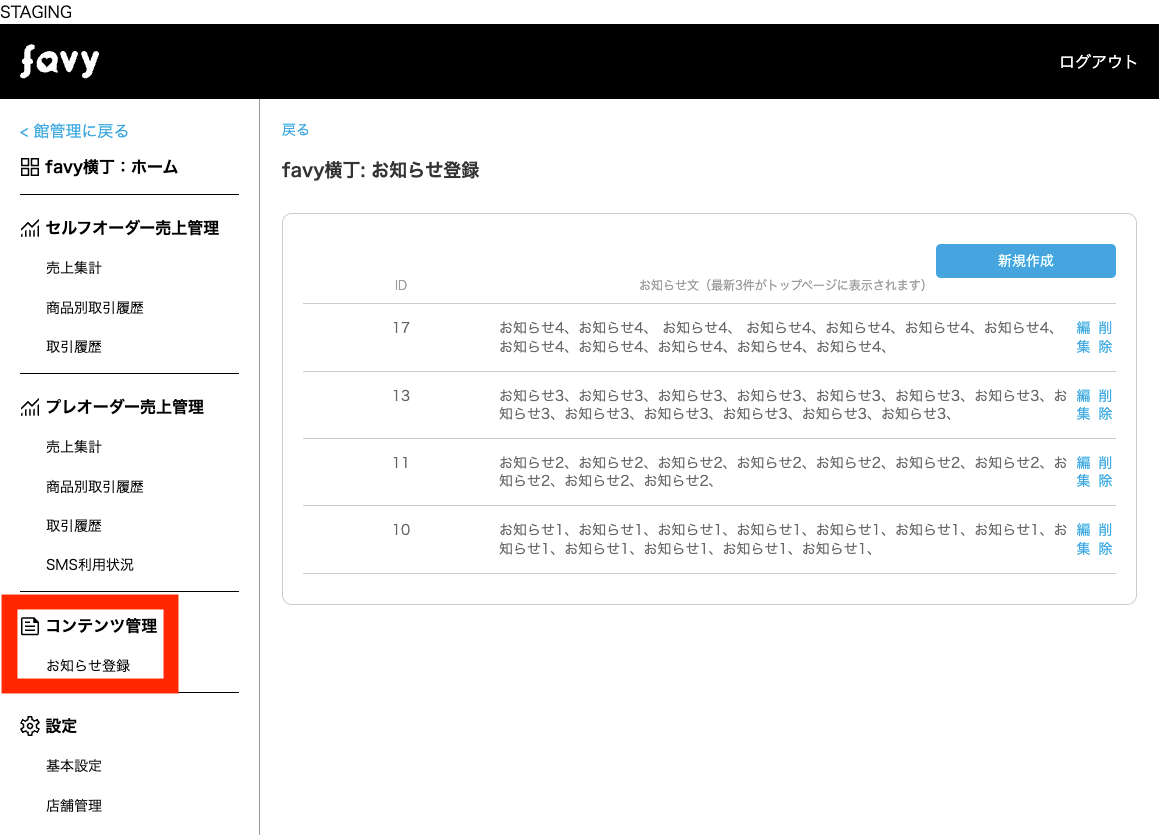The width and height of the screenshot is (1159, 835).
Task: Go back via 館管理に戻る link
Action: (74, 131)
